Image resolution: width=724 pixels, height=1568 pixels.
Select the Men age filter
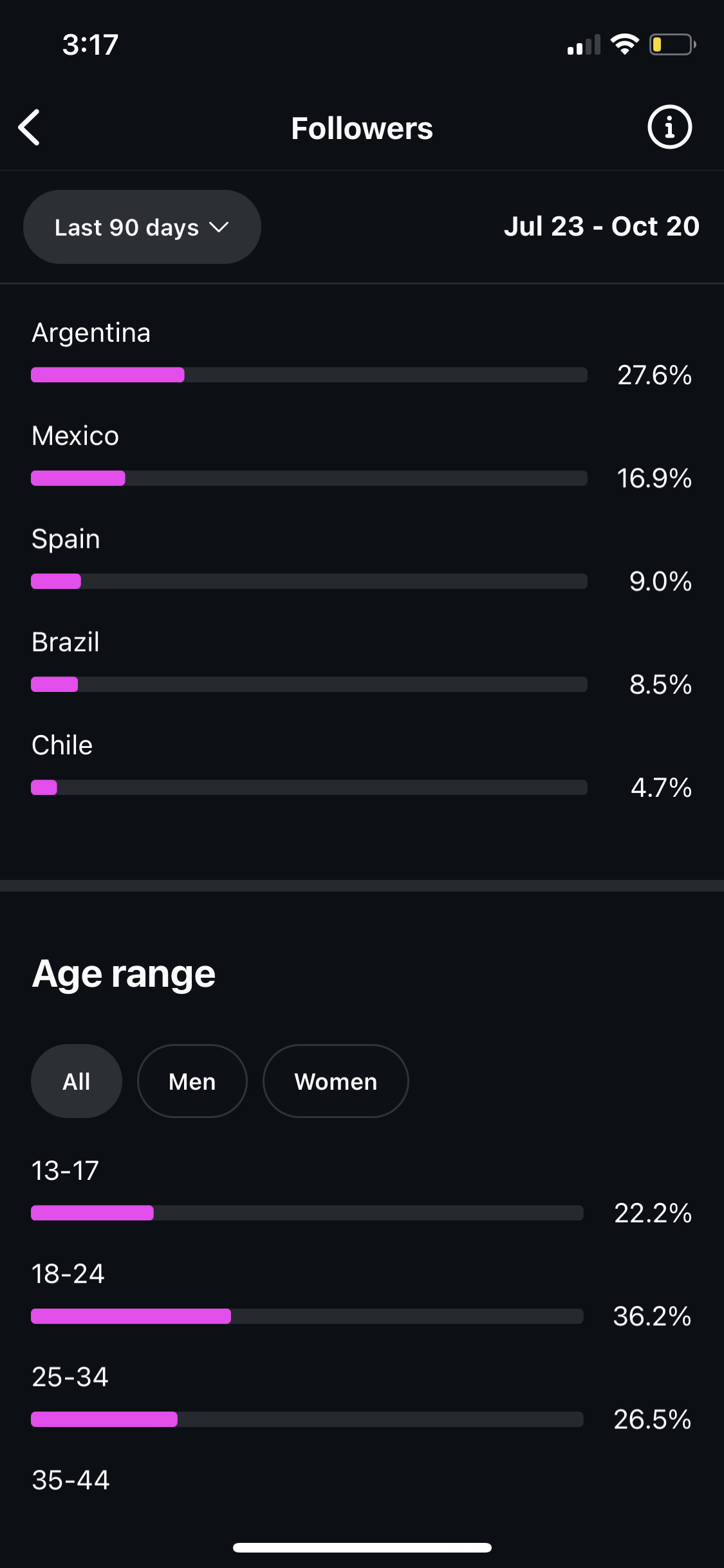pos(192,1081)
